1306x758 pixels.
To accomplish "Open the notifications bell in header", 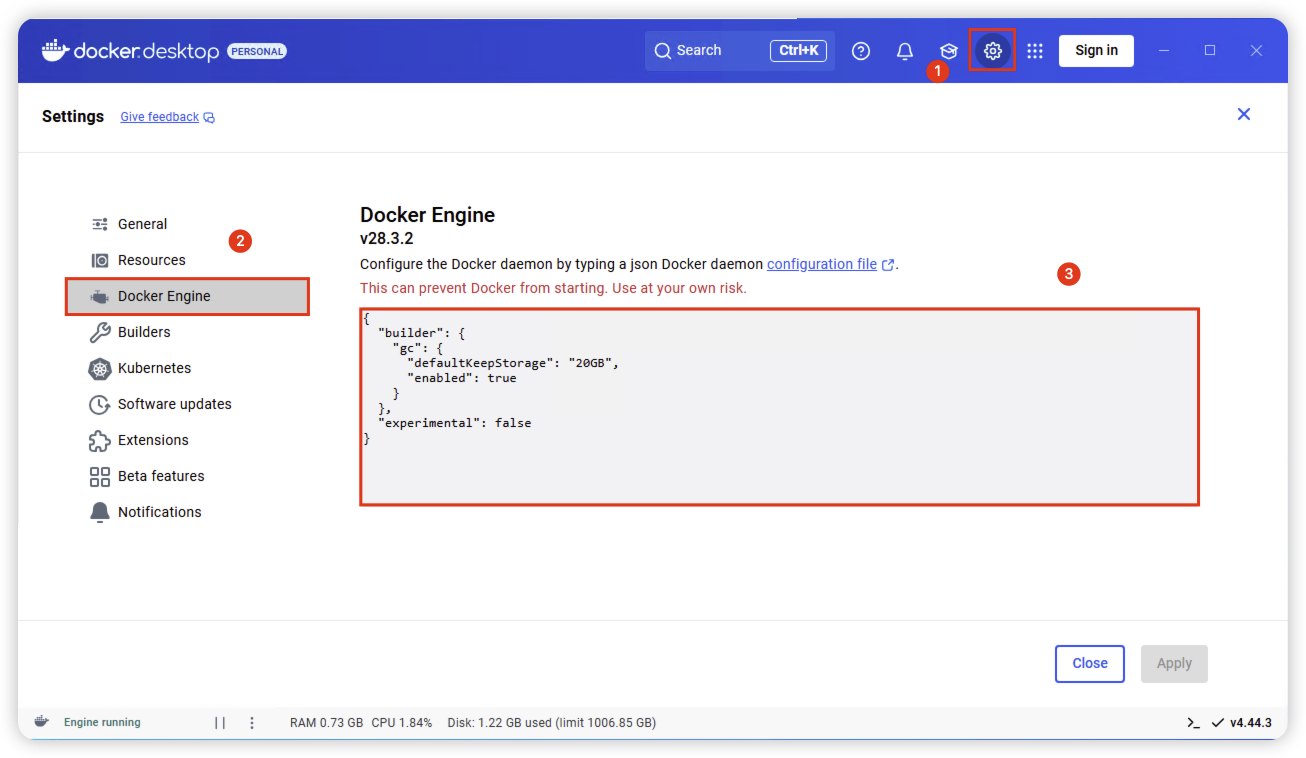I will (905, 51).
